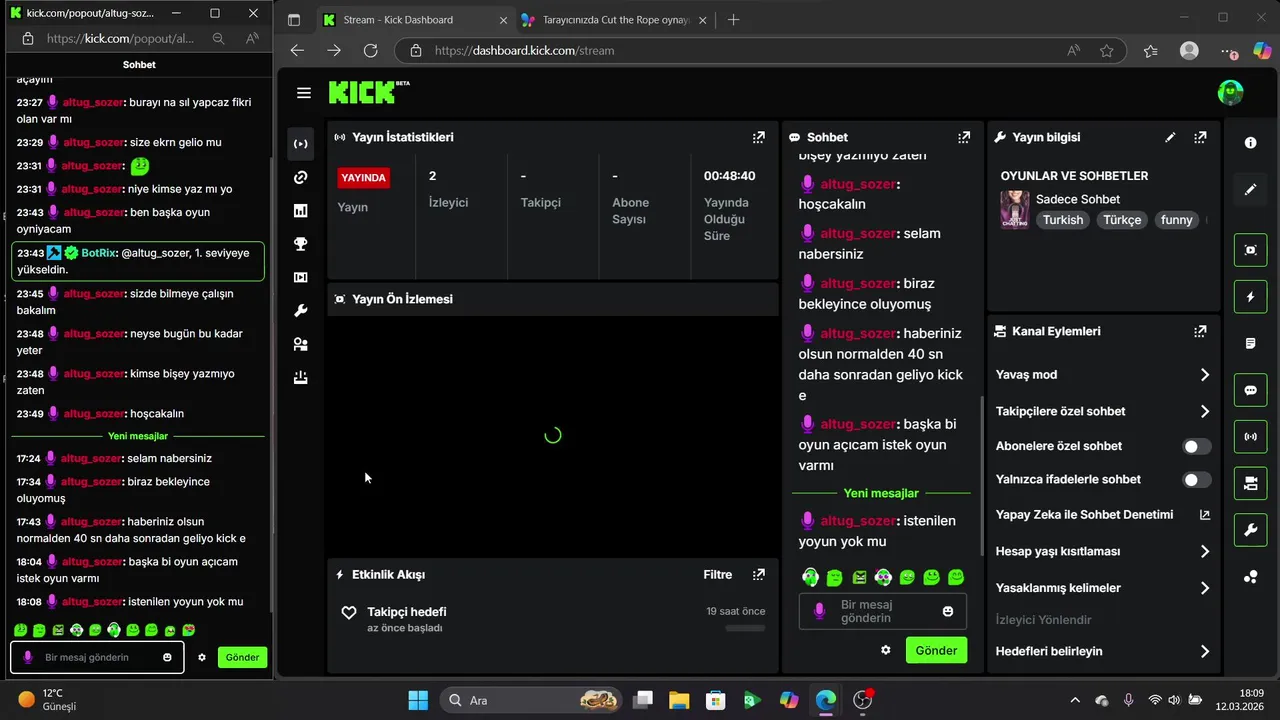The width and height of the screenshot is (1280, 720).
Task: Open the bar chart analytics sidebar icon
Action: pos(300,210)
